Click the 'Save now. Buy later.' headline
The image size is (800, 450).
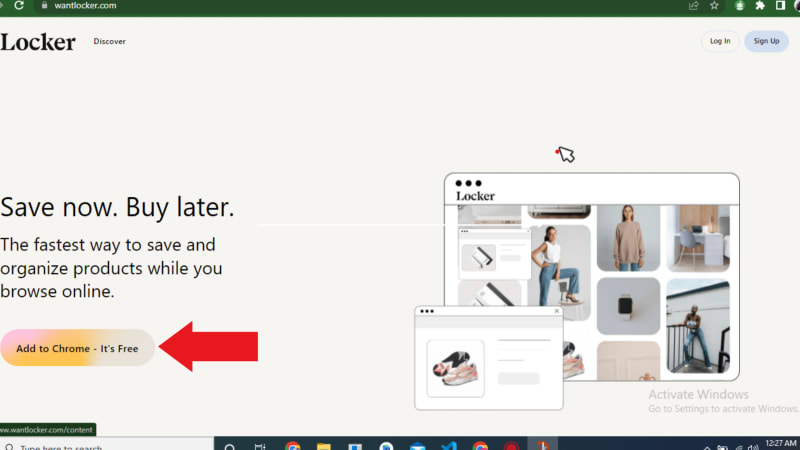[117, 207]
